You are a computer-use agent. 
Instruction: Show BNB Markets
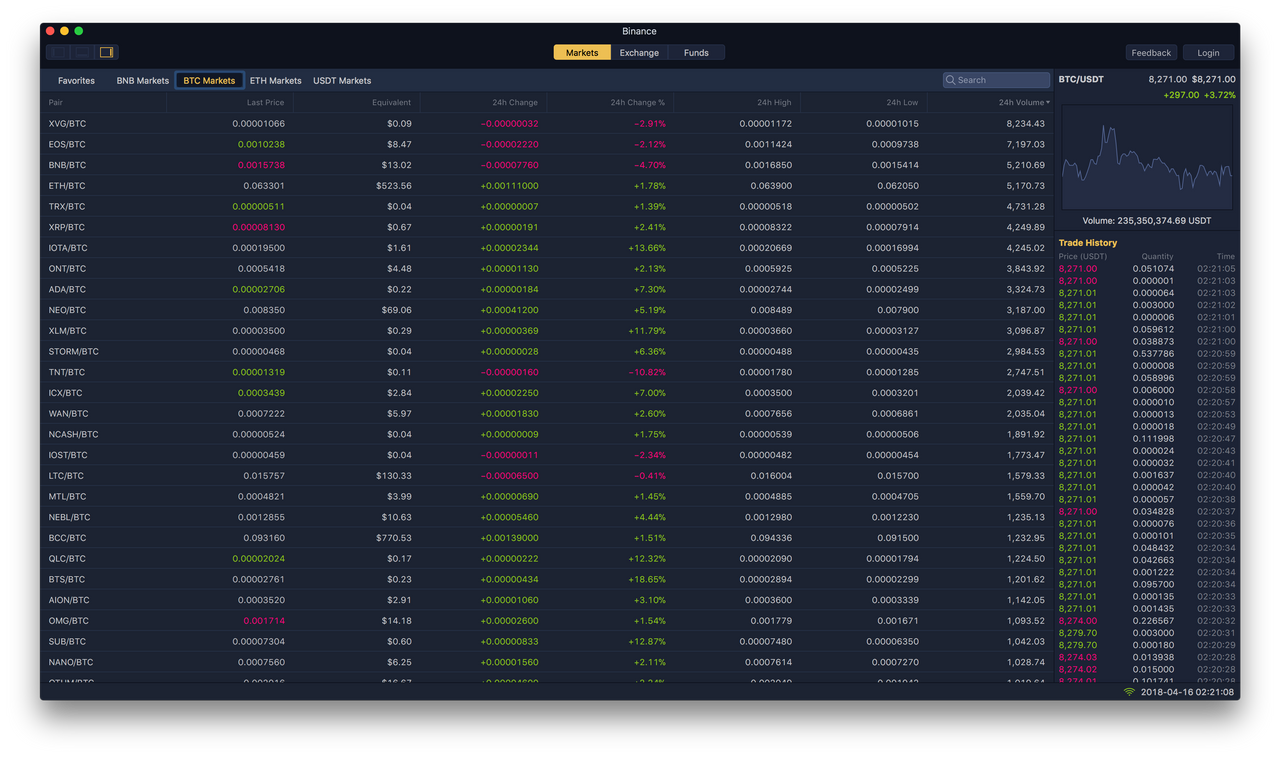tap(143, 80)
